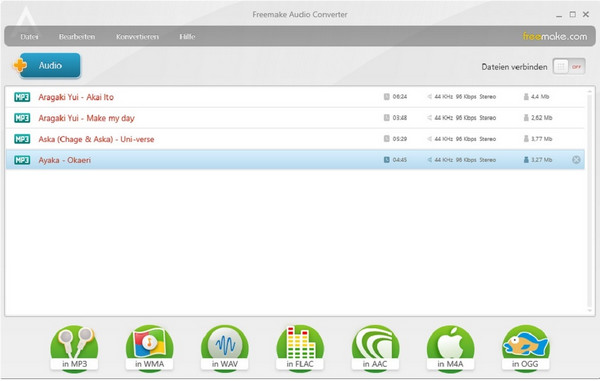This screenshot has width=600, height=381.
Task: Select Aragaki Yui - Make my day
Action: (295, 118)
